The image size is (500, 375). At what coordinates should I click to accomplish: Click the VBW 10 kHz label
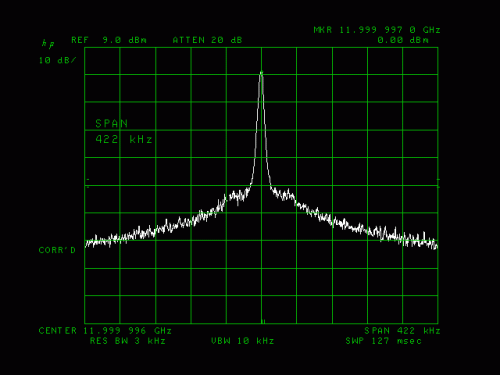(243, 341)
